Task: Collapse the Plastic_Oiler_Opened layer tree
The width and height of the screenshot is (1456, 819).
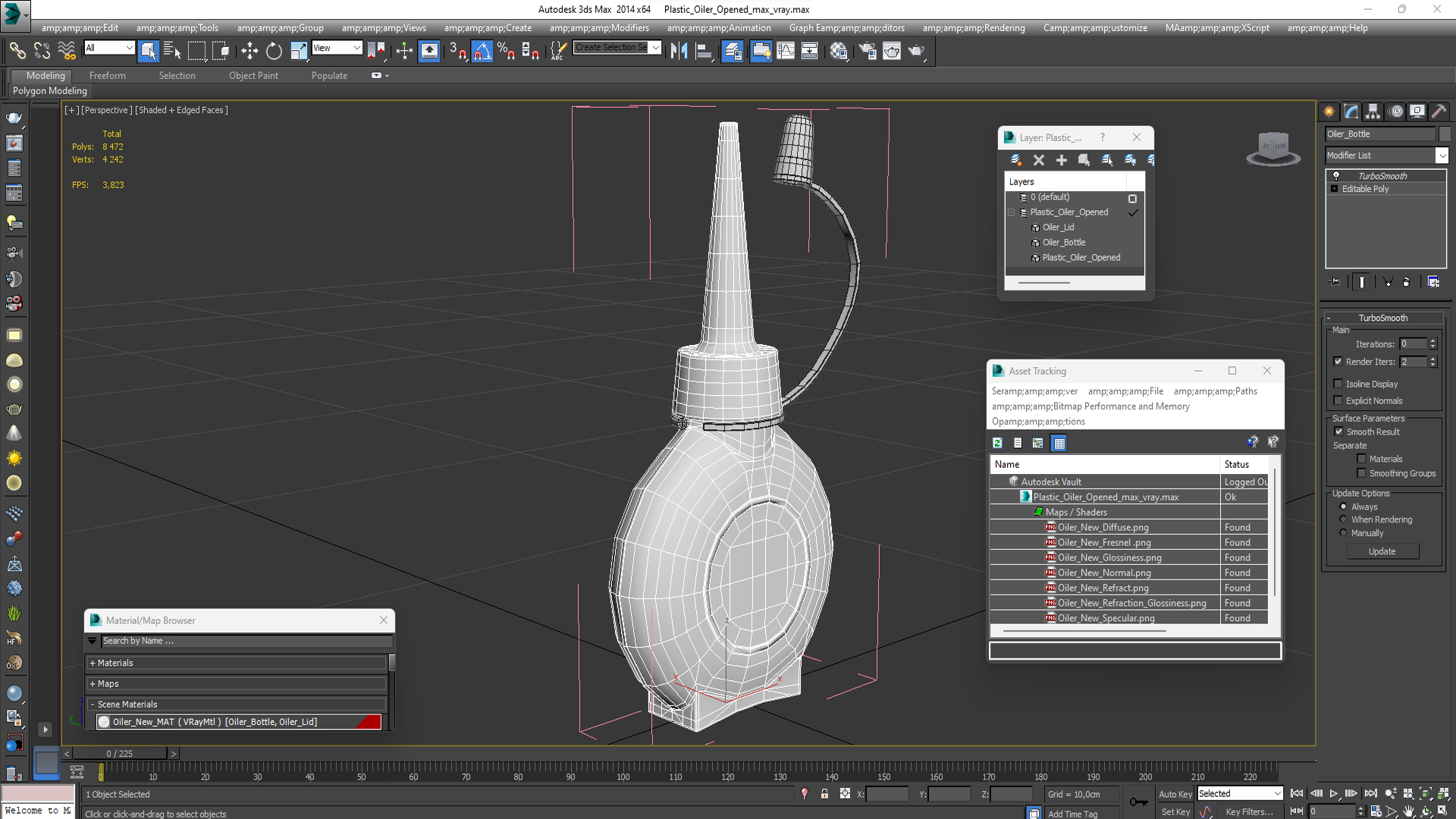Action: pyautogui.click(x=1012, y=212)
